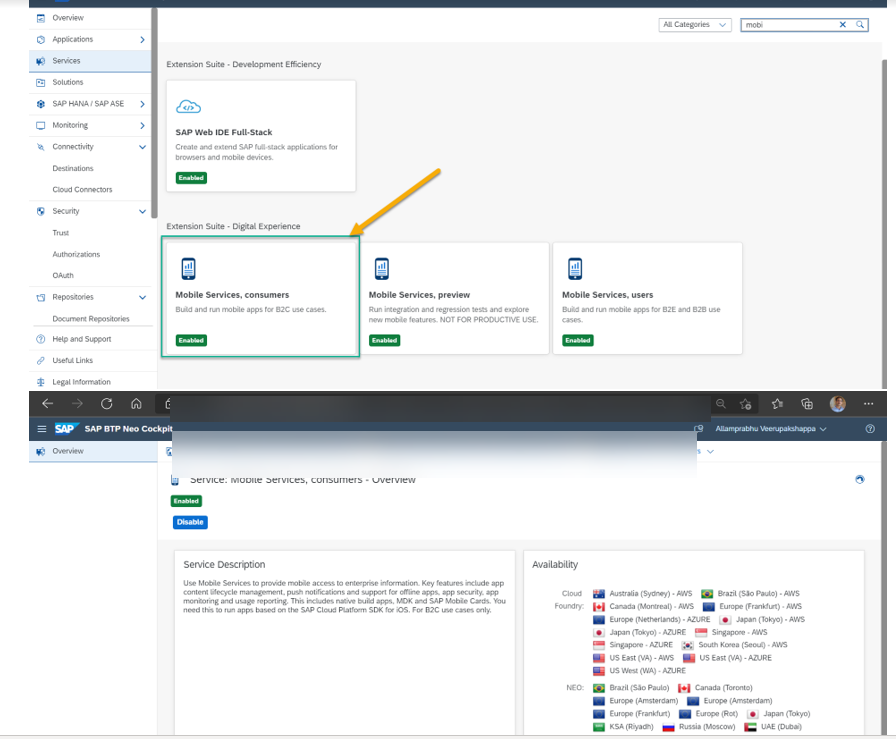This screenshot has width=896, height=739.
Task: Select Authorizations in the sidebar
Action: [x=76, y=254]
